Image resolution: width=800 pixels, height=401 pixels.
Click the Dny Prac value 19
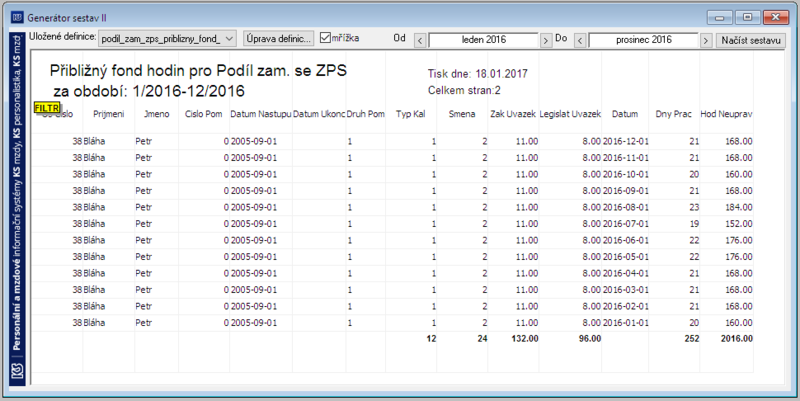[694, 223]
